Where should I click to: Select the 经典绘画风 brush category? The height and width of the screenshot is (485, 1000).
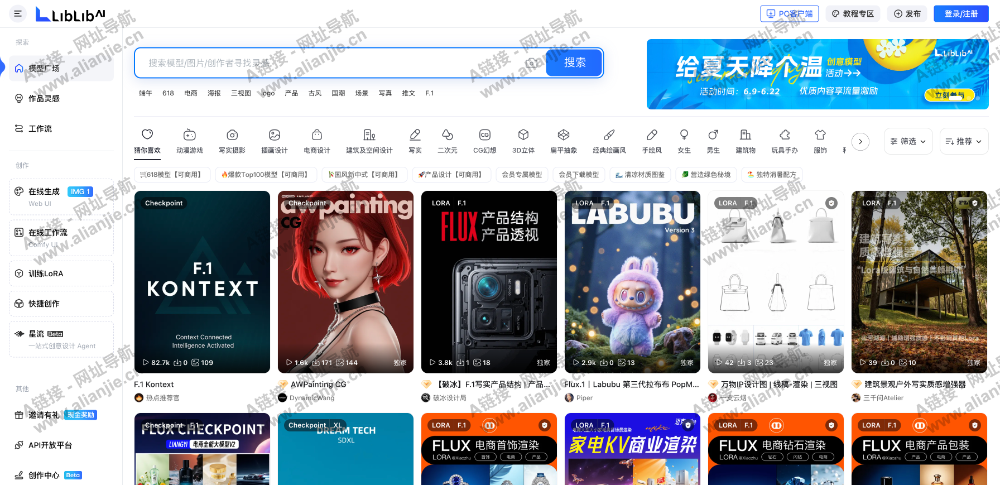coord(609,141)
